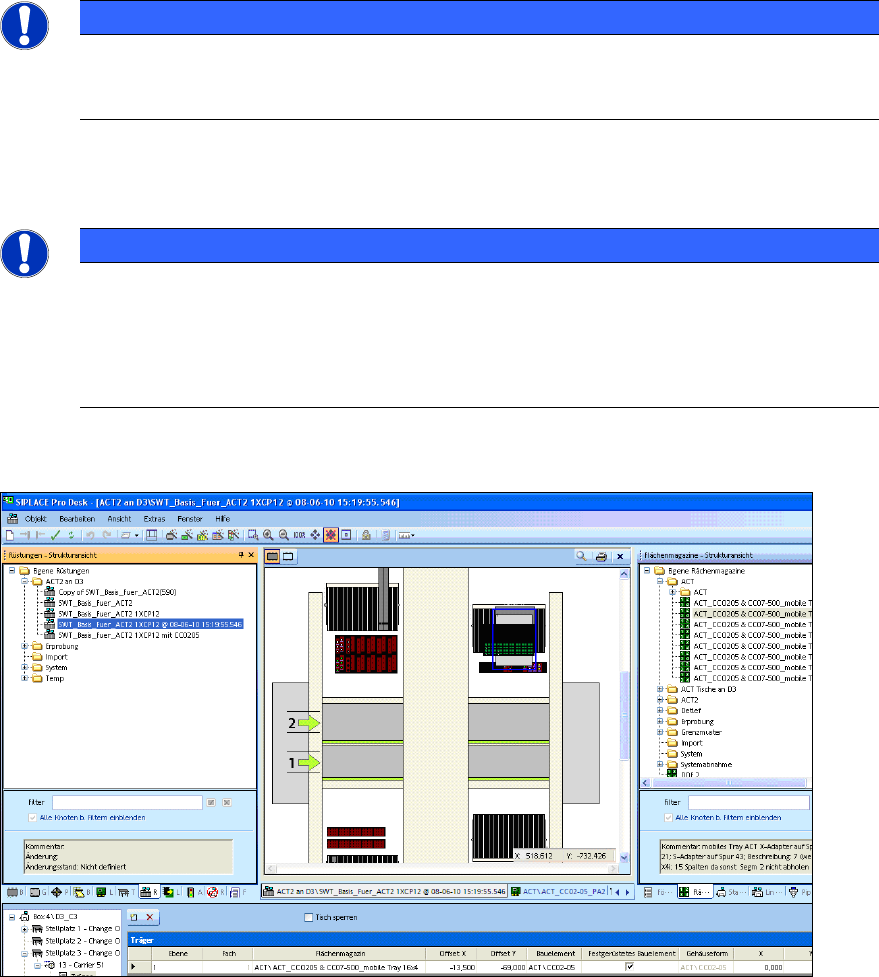Click into the left panel Filter input field

(x=127, y=803)
